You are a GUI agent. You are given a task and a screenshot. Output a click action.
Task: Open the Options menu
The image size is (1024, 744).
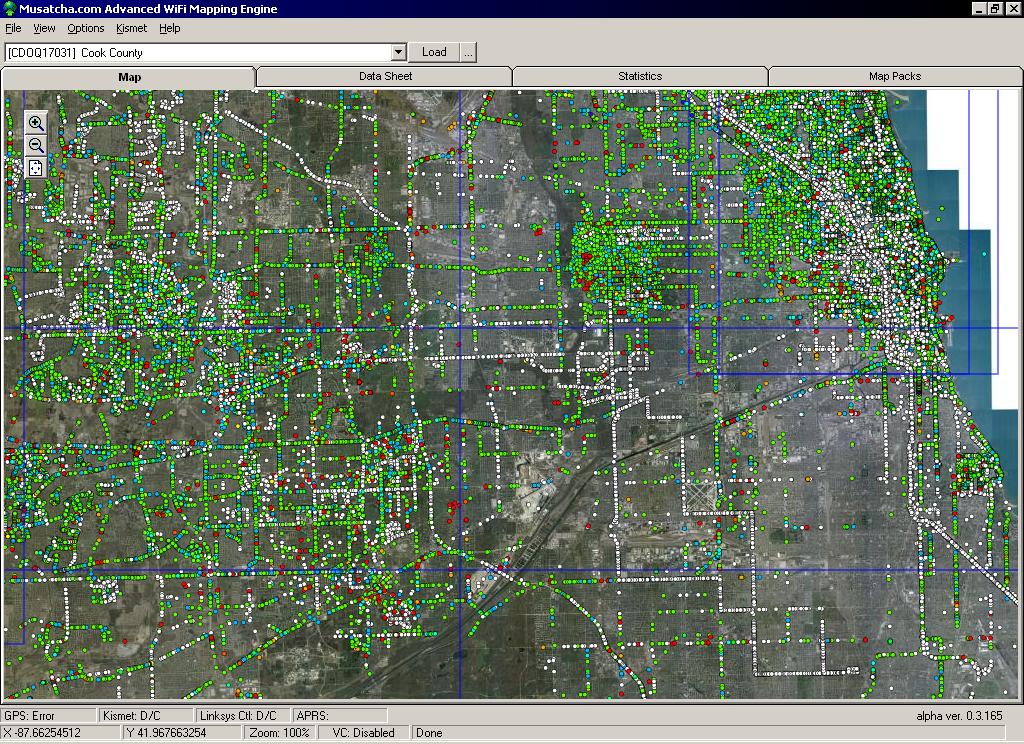86,28
